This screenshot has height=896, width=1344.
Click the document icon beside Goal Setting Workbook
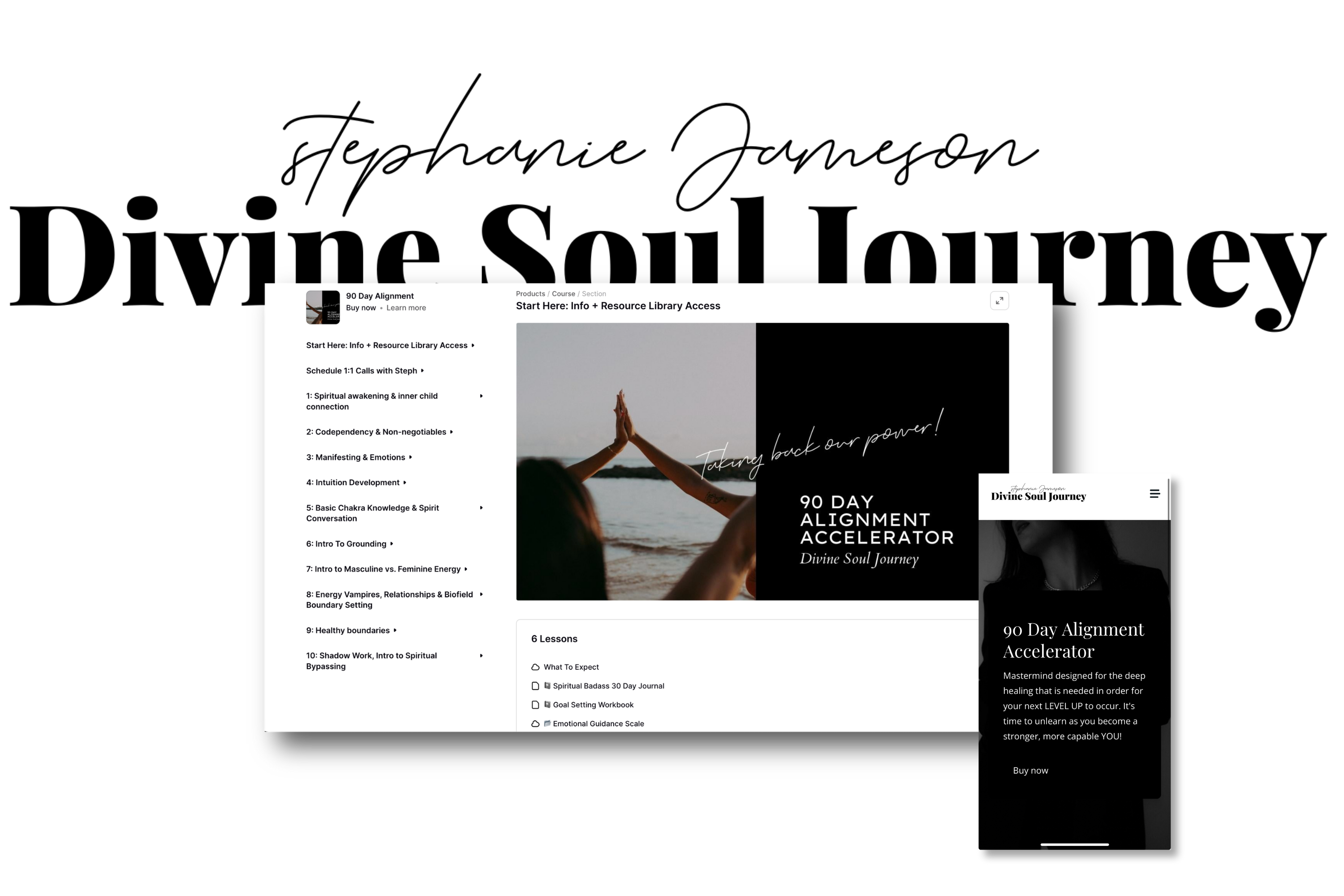pyautogui.click(x=535, y=705)
